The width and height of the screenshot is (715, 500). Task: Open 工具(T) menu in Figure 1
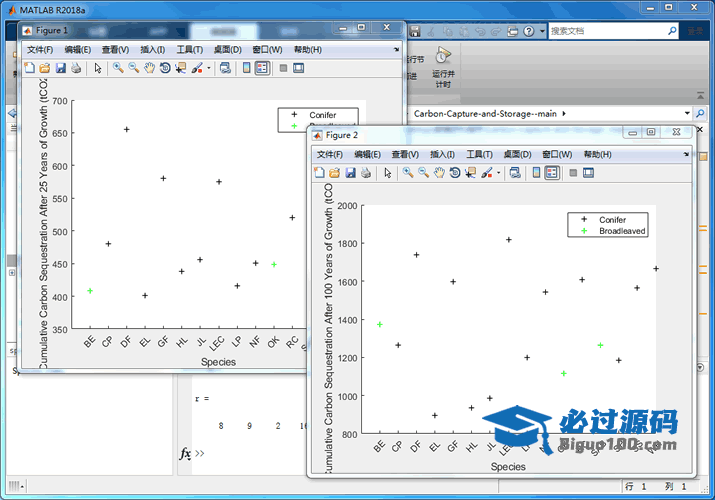[x=190, y=50]
